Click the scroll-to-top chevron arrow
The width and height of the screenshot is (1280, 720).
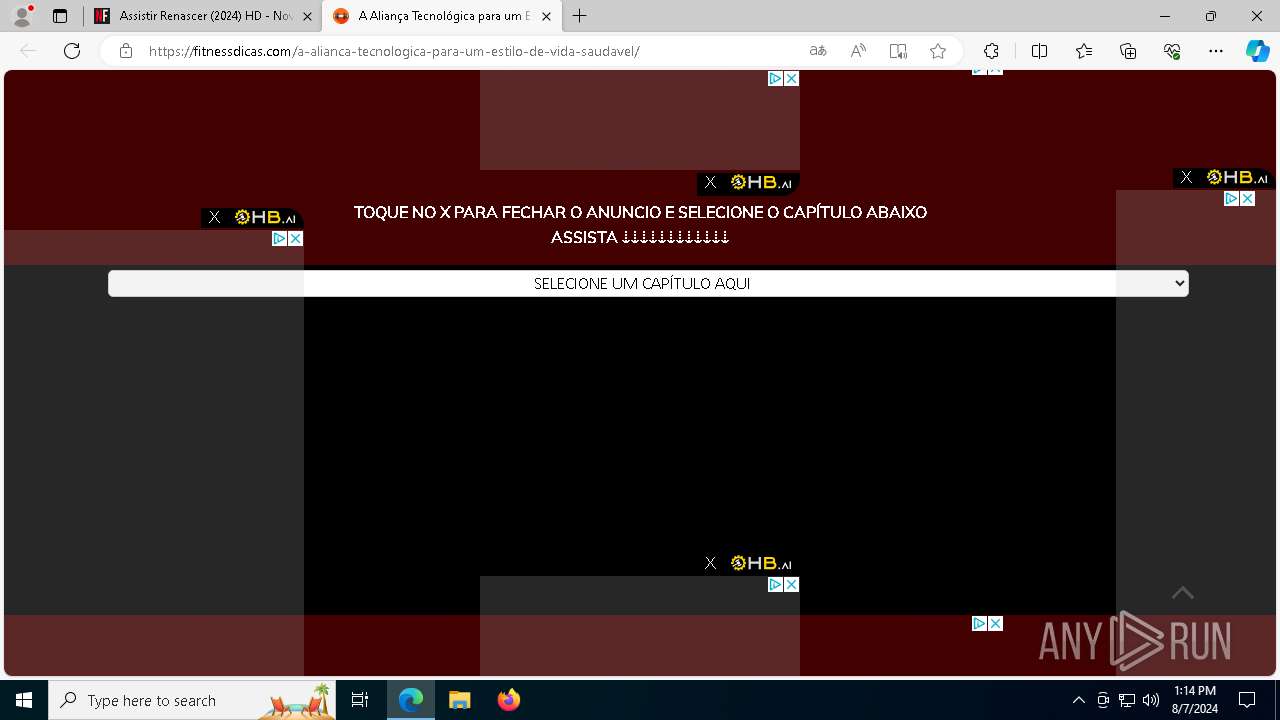click(1183, 593)
